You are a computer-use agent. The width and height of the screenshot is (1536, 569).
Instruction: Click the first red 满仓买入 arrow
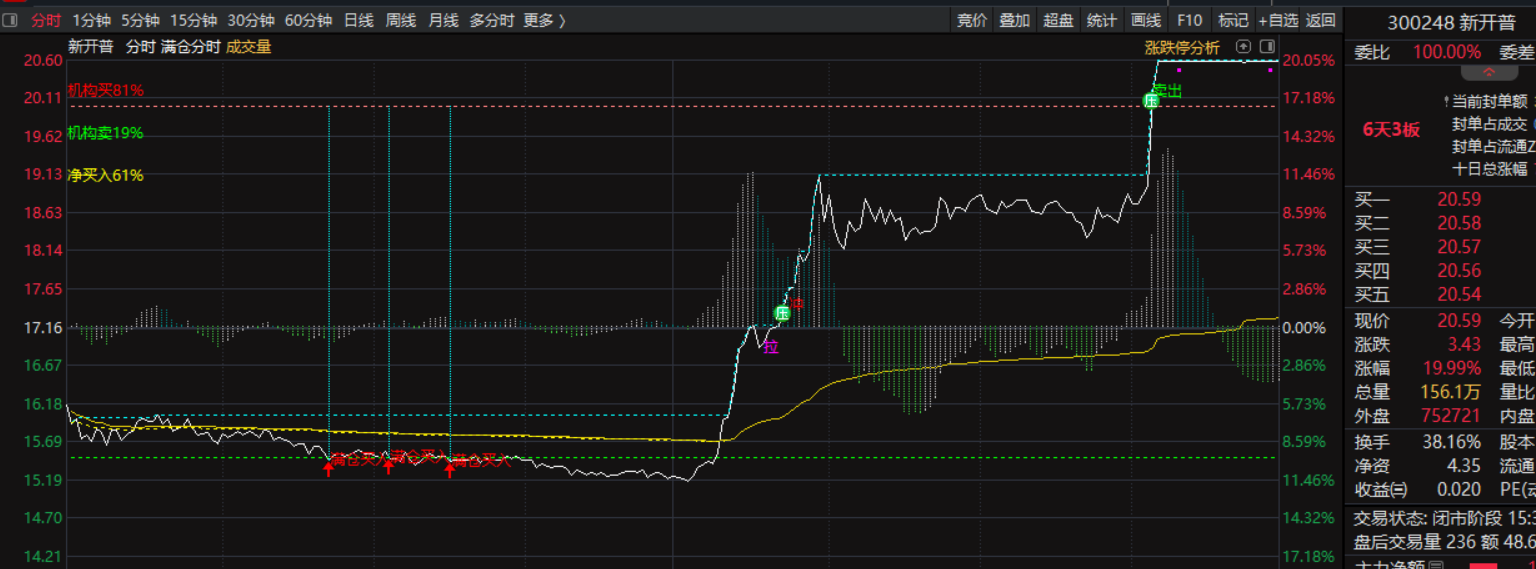328,468
